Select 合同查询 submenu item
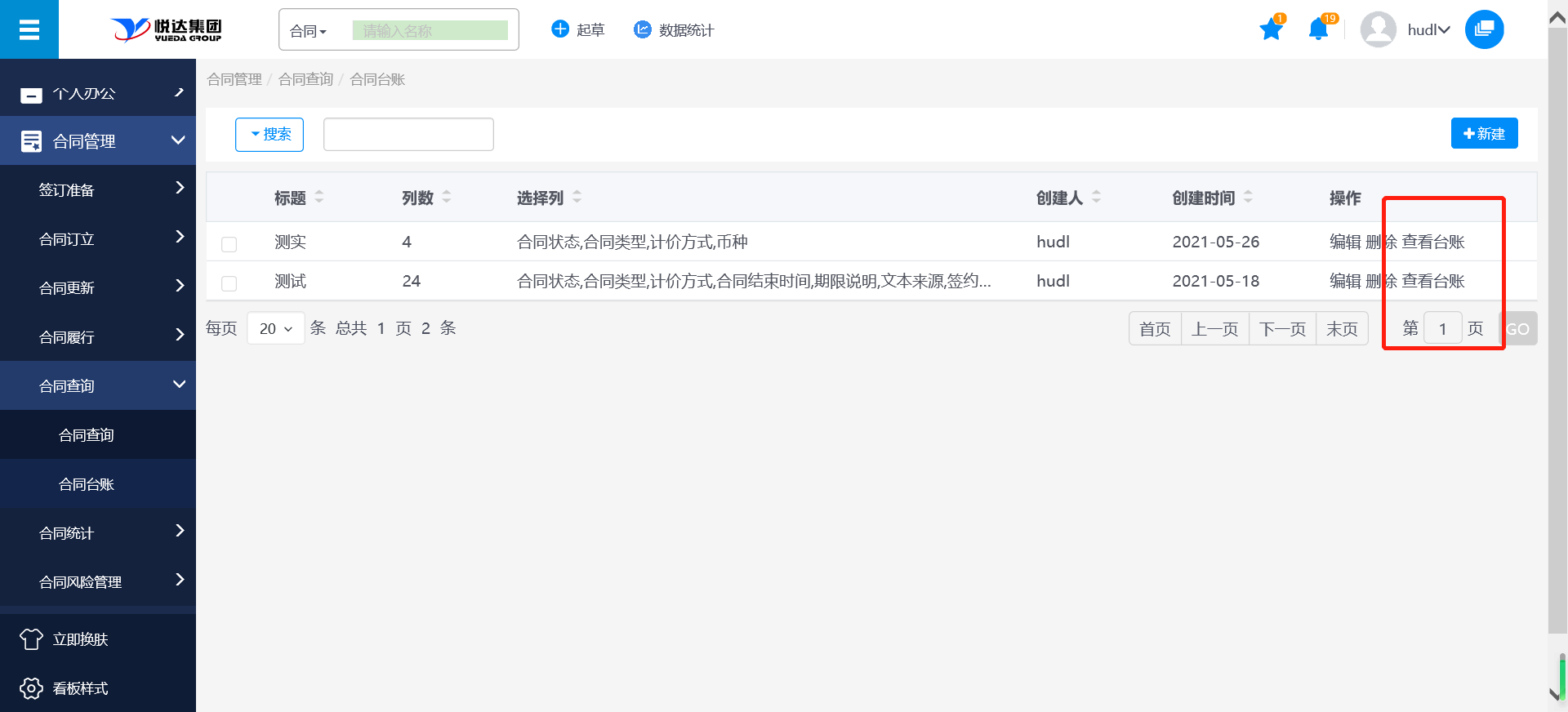Viewport: 1568px width, 712px height. point(87,435)
